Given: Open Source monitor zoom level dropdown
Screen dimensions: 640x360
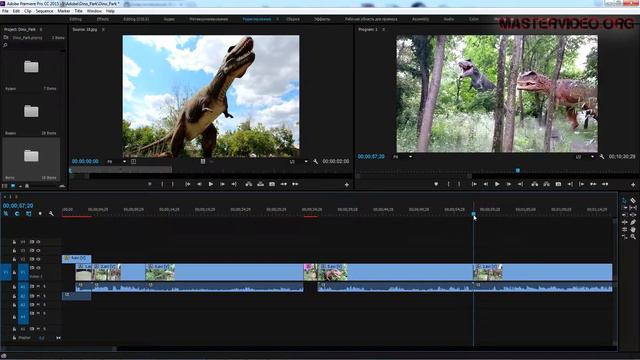Looking at the screenshot, I should pos(117,161).
